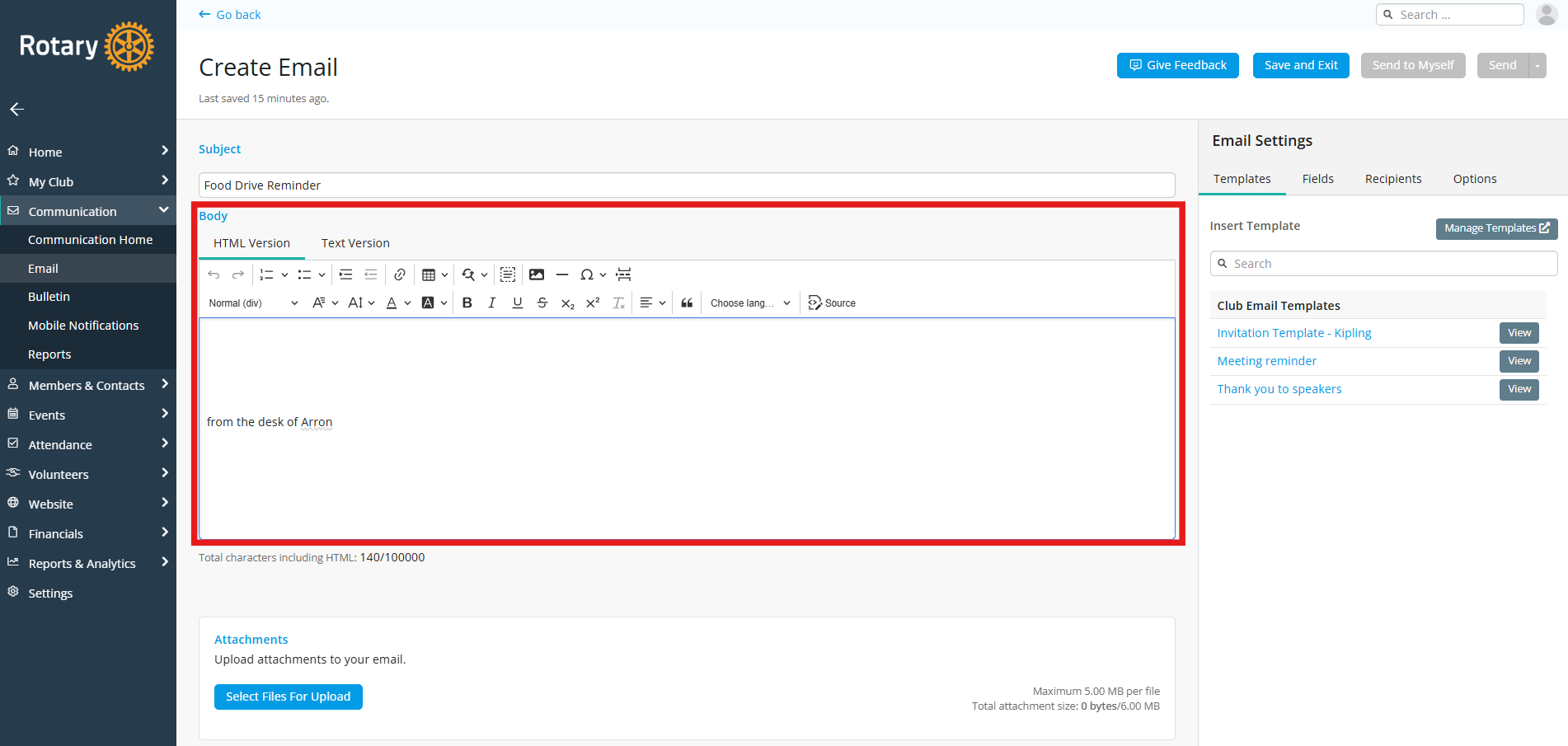Click the Bold formatting icon
Image resolution: width=1568 pixels, height=746 pixels.
click(x=467, y=303)
